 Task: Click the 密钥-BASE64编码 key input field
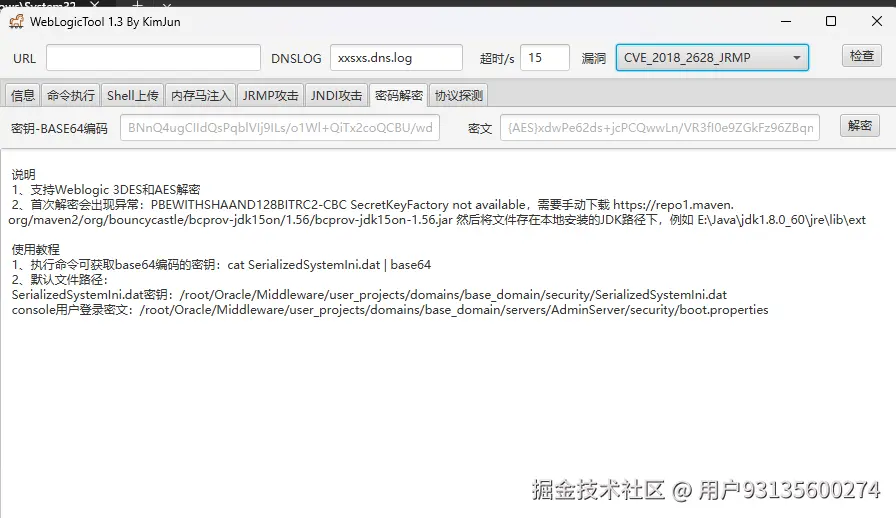pos(280,127)
